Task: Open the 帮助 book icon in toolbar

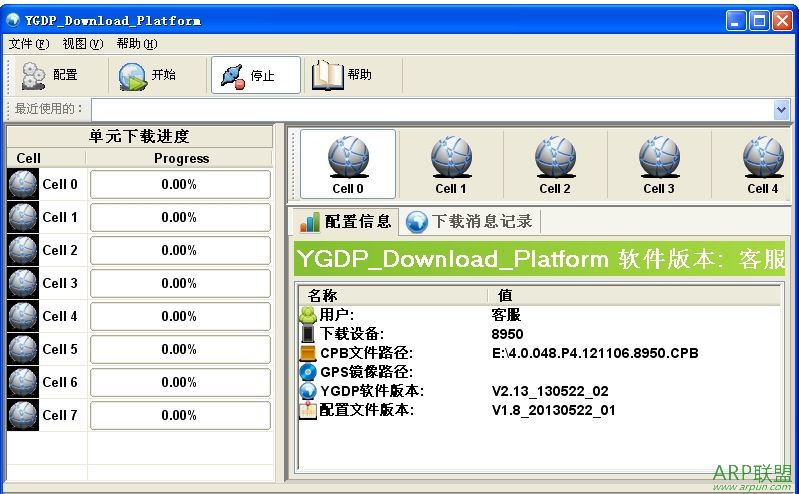Action: 327,75
